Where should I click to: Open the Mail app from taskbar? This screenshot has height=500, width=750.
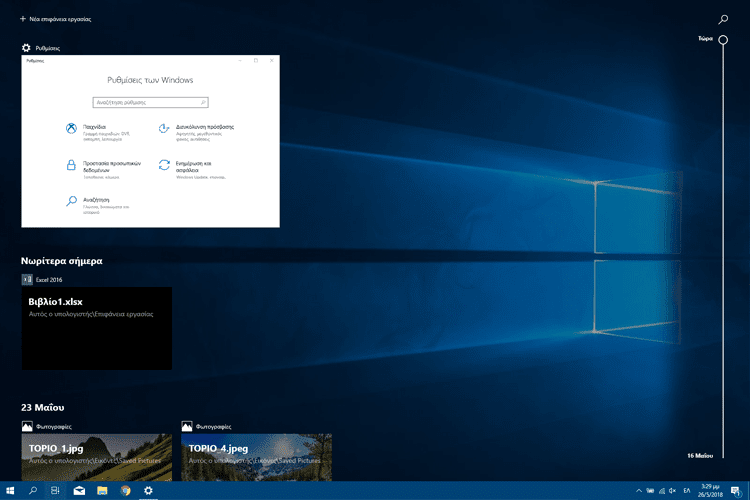pyautogui.click(x=79, y=490)
